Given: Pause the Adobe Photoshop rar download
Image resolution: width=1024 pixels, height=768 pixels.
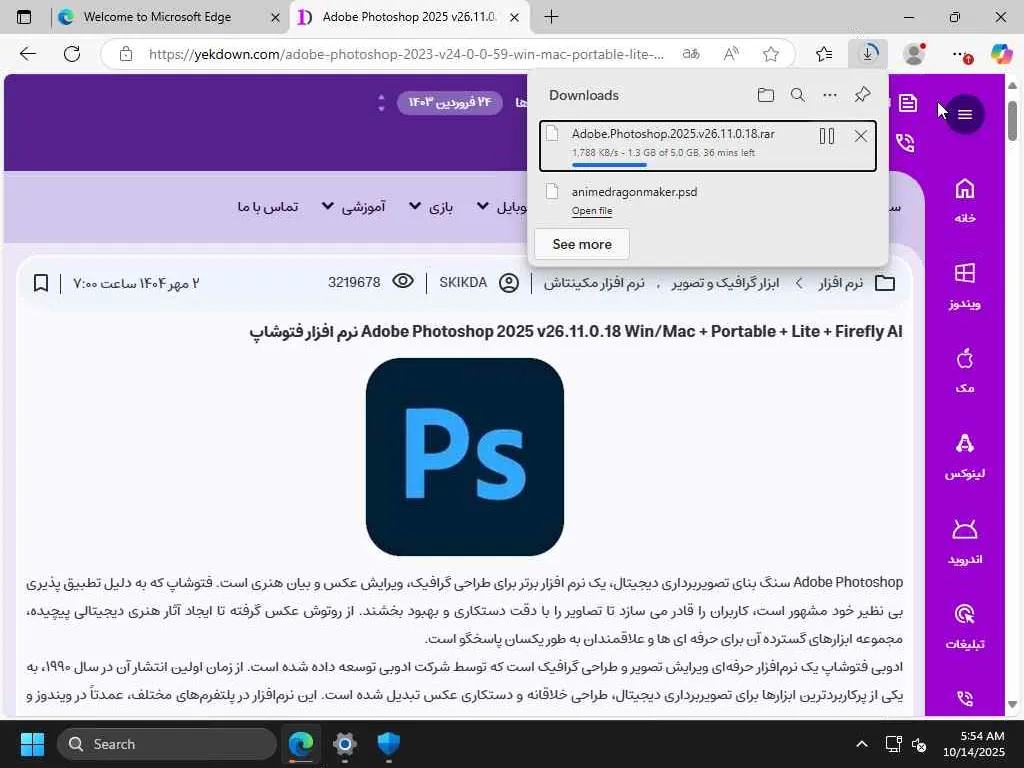Looking at the screenshot, I should [x=827, y=136].
